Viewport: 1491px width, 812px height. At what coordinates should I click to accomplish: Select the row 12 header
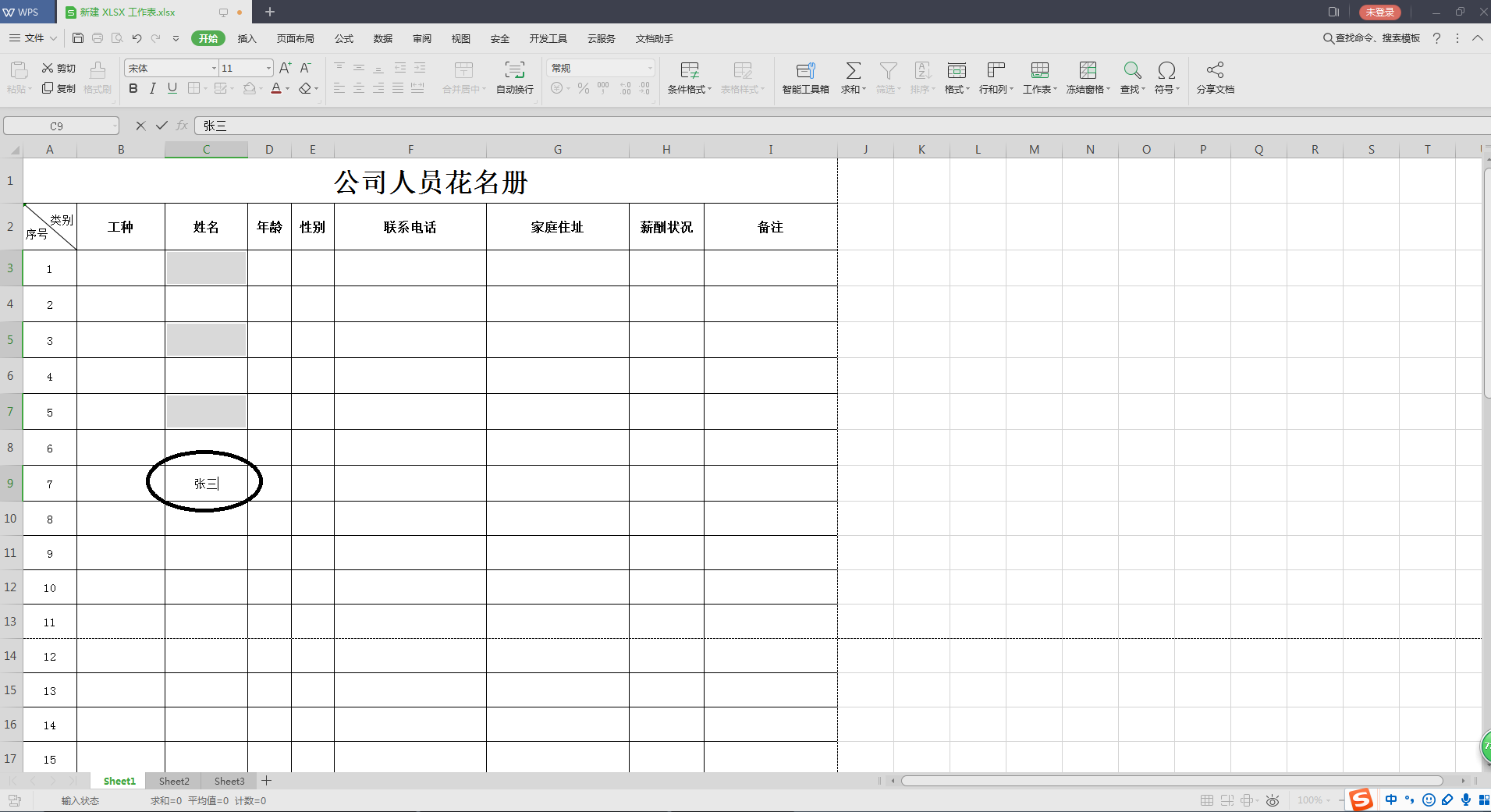tap(11, 587)
